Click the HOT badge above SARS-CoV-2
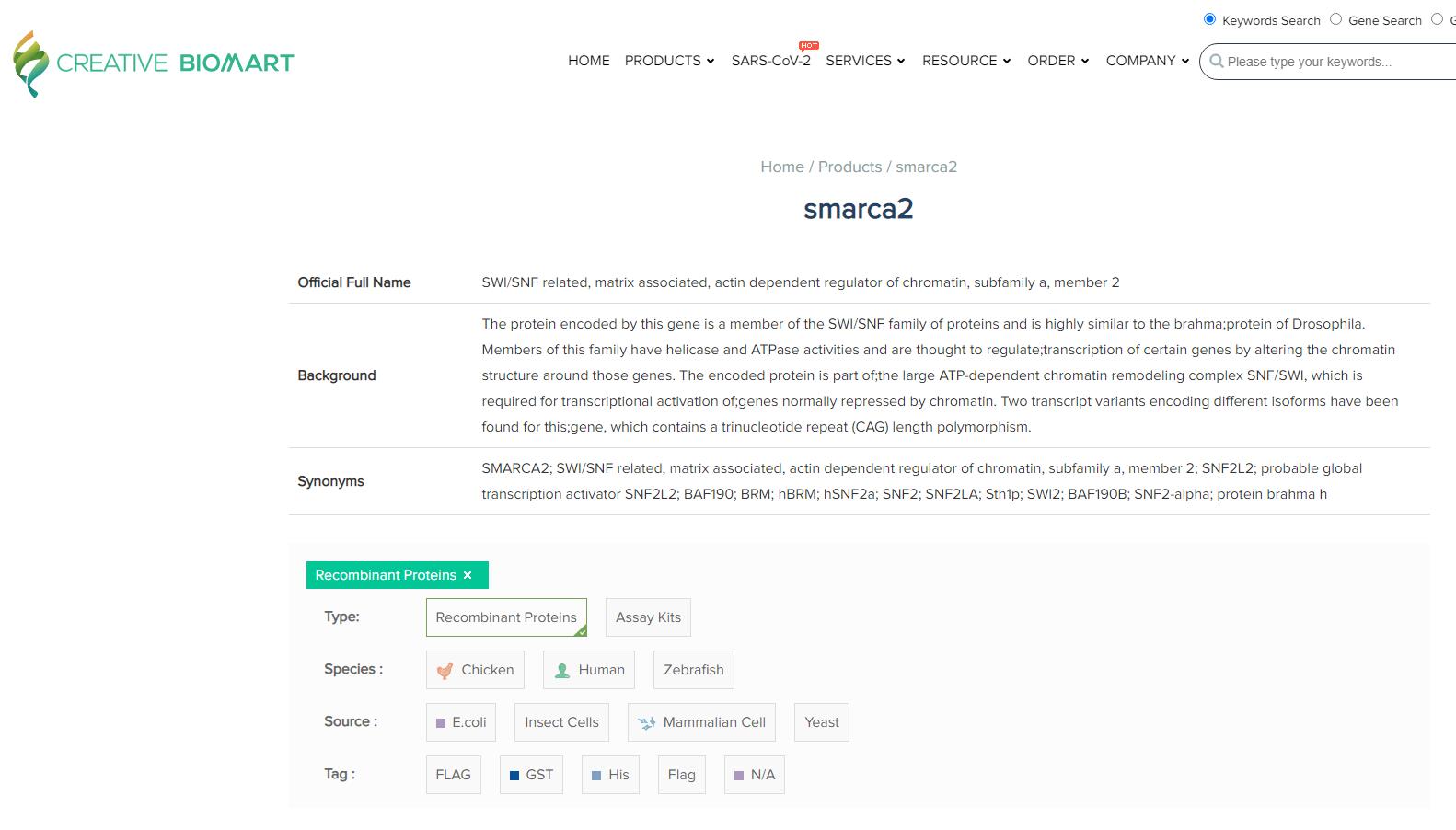The width and height of the screenshot is (1456, 830). (809, 45)
